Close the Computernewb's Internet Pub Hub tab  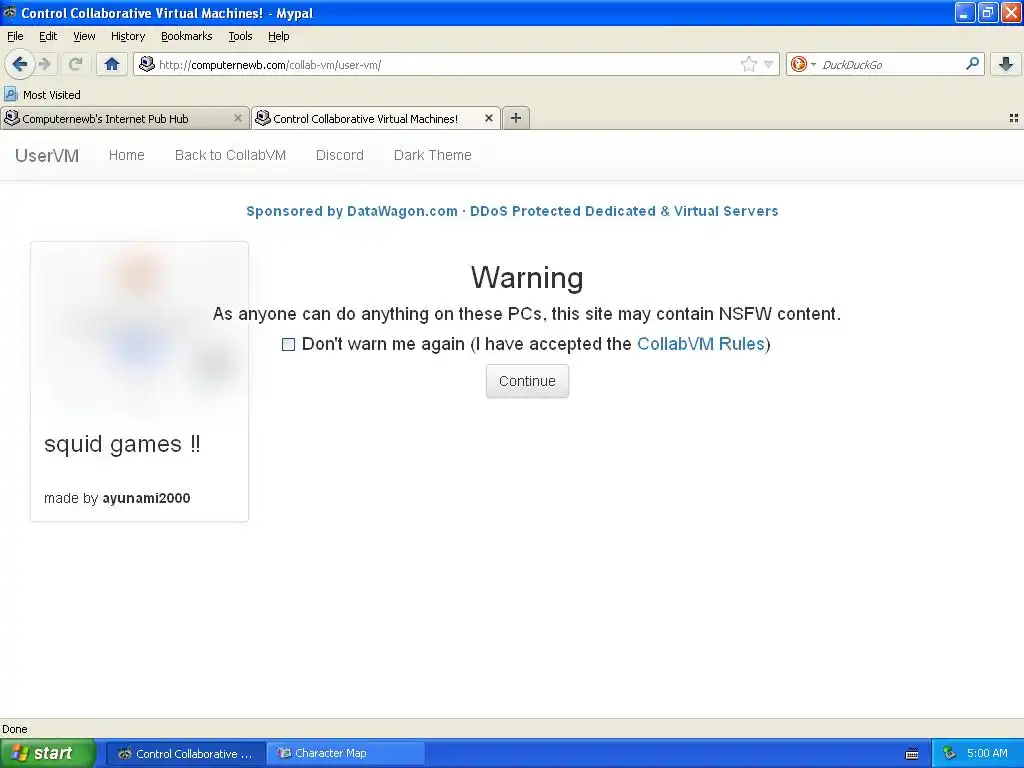(238, 118)
